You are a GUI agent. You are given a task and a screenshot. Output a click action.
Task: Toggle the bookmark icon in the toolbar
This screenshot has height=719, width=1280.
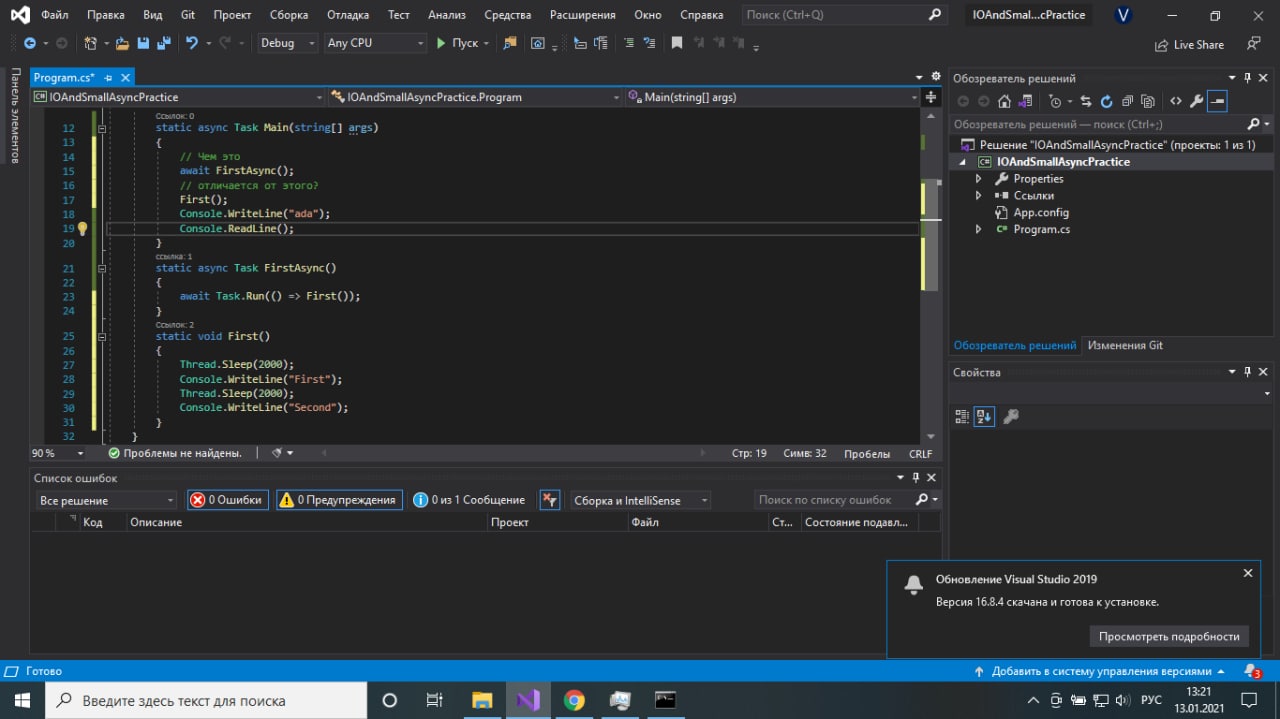click(677, 43)
